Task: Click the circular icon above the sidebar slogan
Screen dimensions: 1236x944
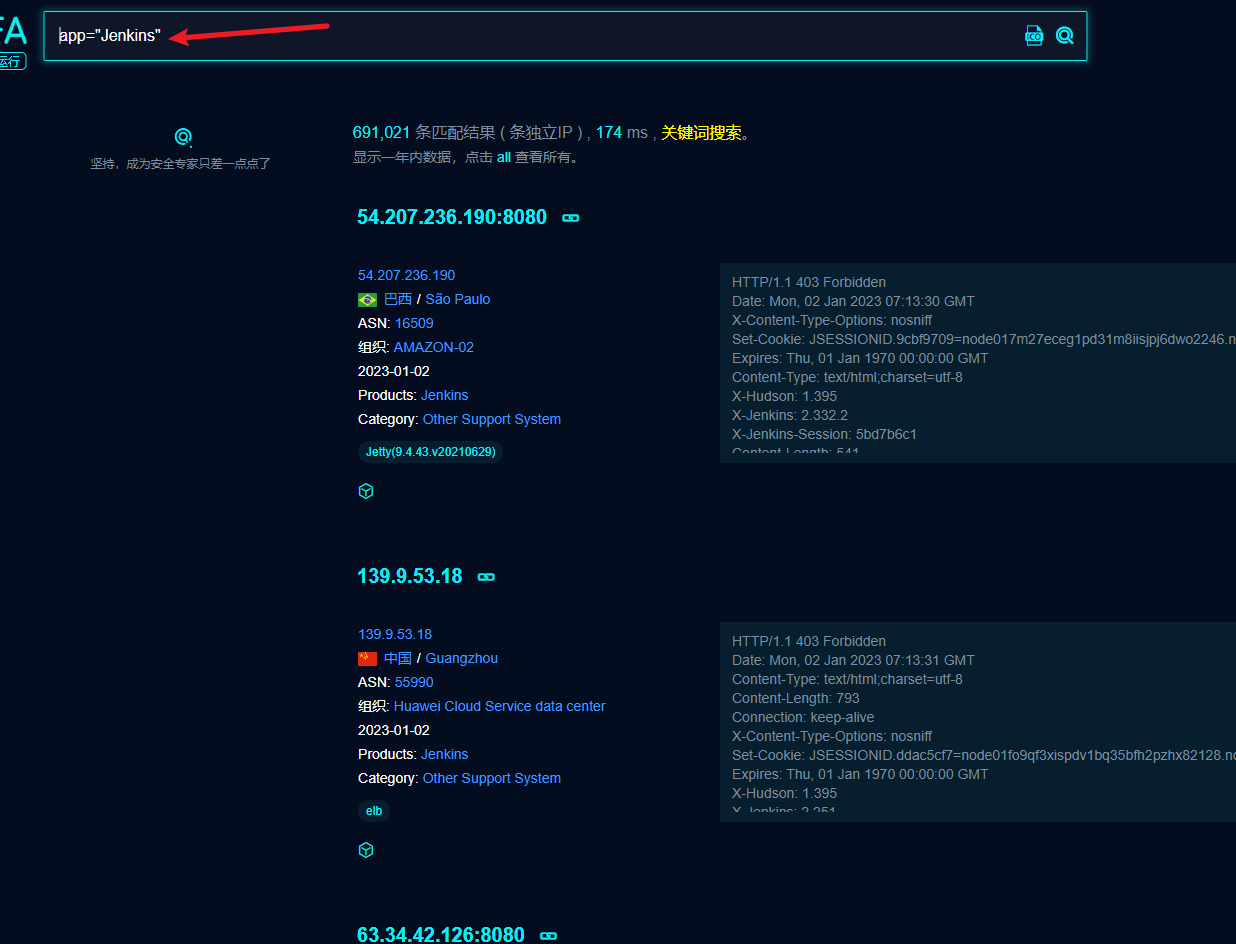Action: (x=183, y=137)
